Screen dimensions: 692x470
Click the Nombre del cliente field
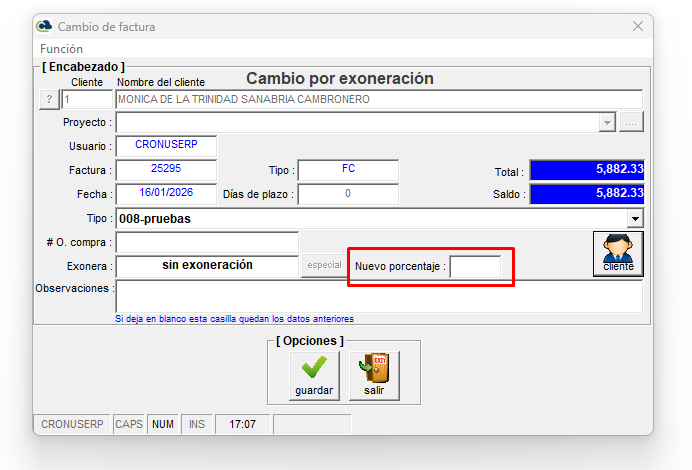[x=379, y=99]
